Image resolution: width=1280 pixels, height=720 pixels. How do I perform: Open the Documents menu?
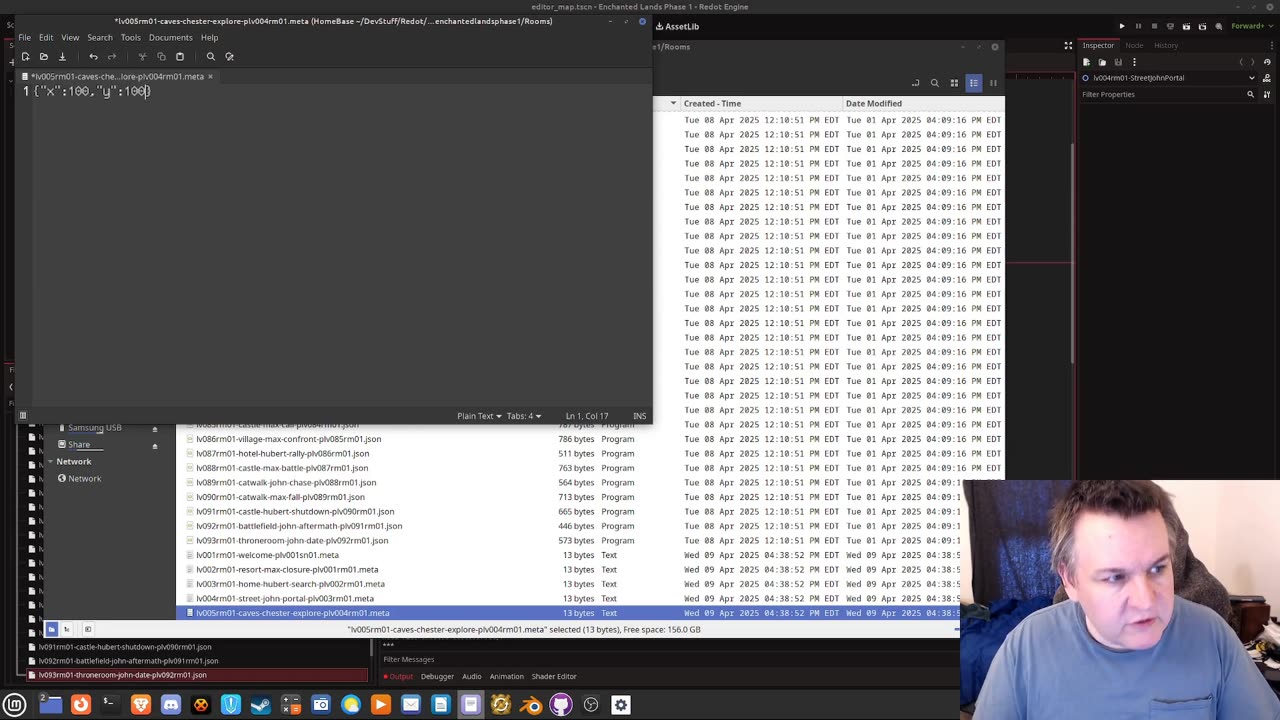171,38
